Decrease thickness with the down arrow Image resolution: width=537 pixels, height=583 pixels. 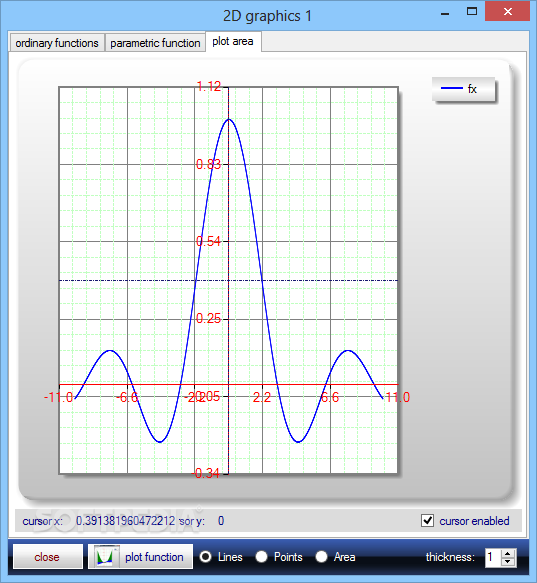(508, 562)
